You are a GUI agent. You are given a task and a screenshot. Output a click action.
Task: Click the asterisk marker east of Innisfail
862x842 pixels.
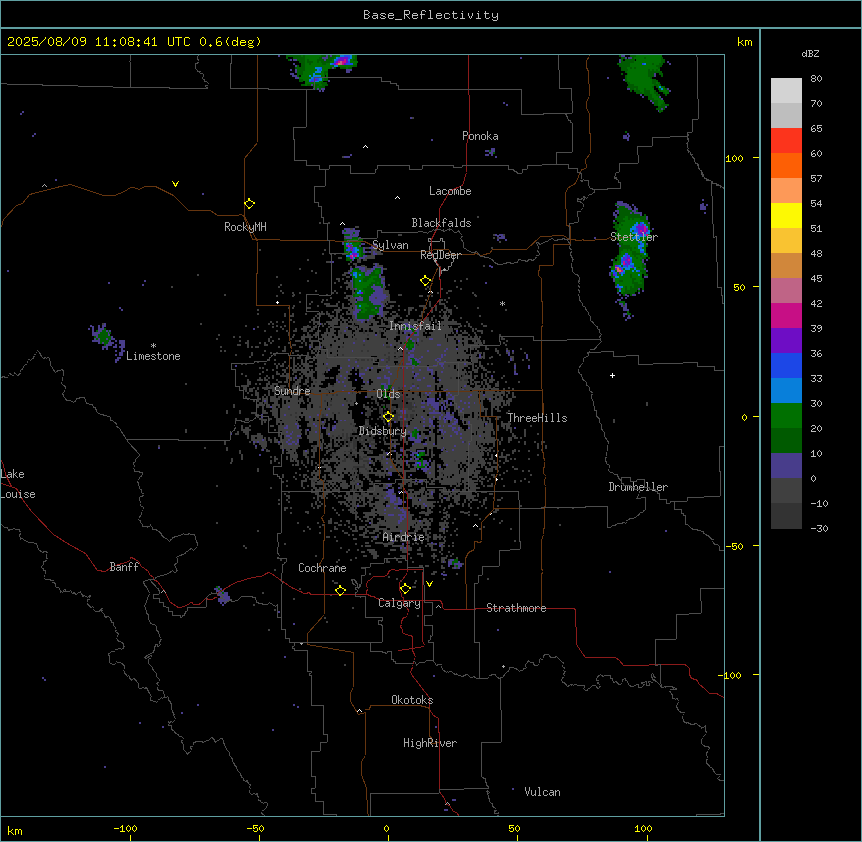pos(502,303)
